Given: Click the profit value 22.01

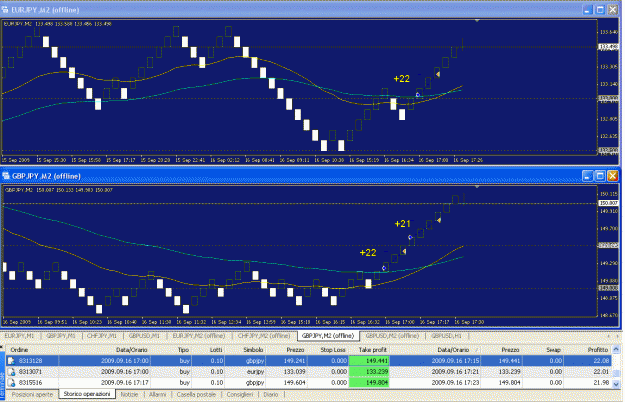Looking at the screenshot, I should pos(601,372).
